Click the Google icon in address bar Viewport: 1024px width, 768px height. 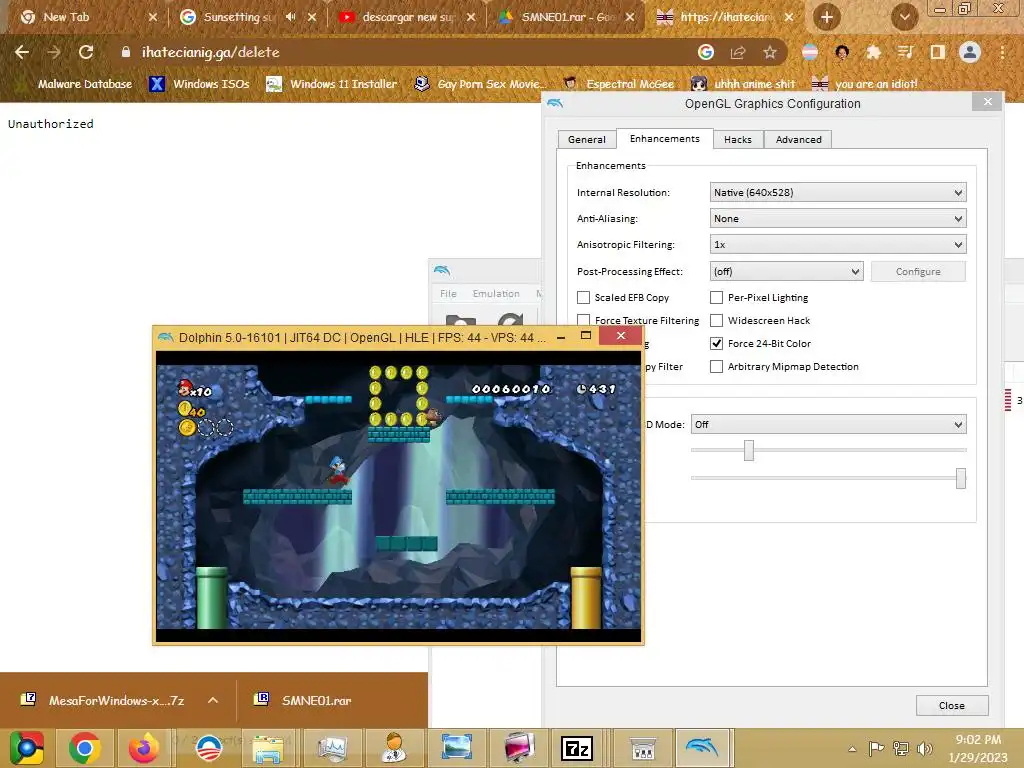point(706,52)
